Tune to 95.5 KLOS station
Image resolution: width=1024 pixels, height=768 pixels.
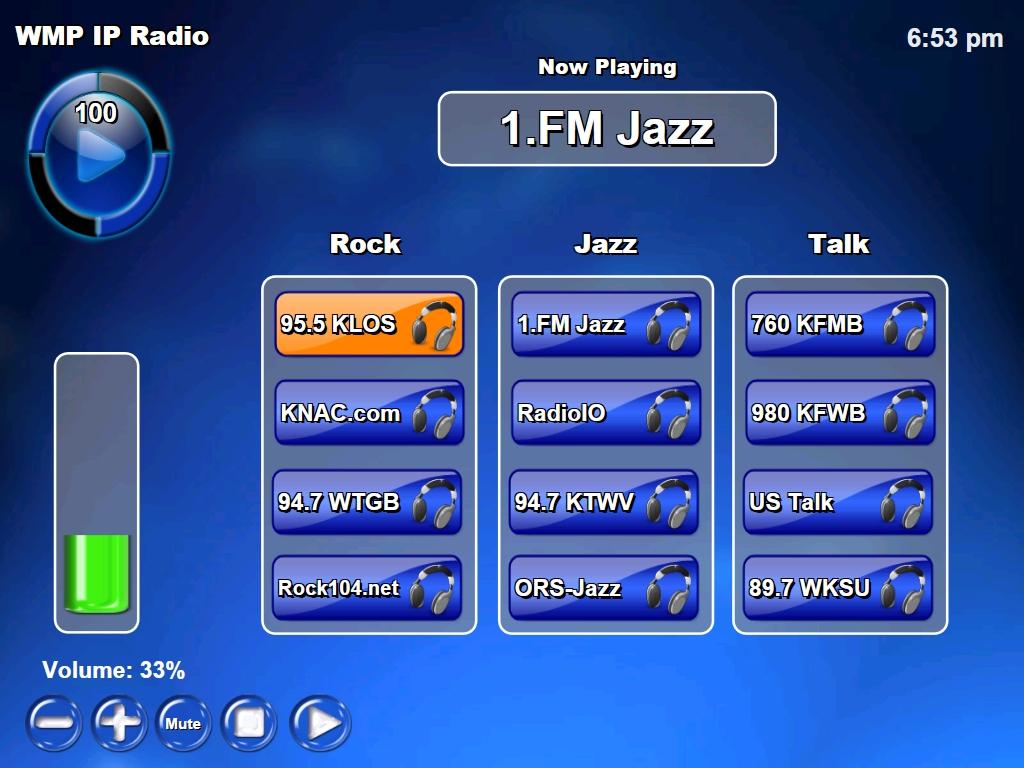coord(369,324)
